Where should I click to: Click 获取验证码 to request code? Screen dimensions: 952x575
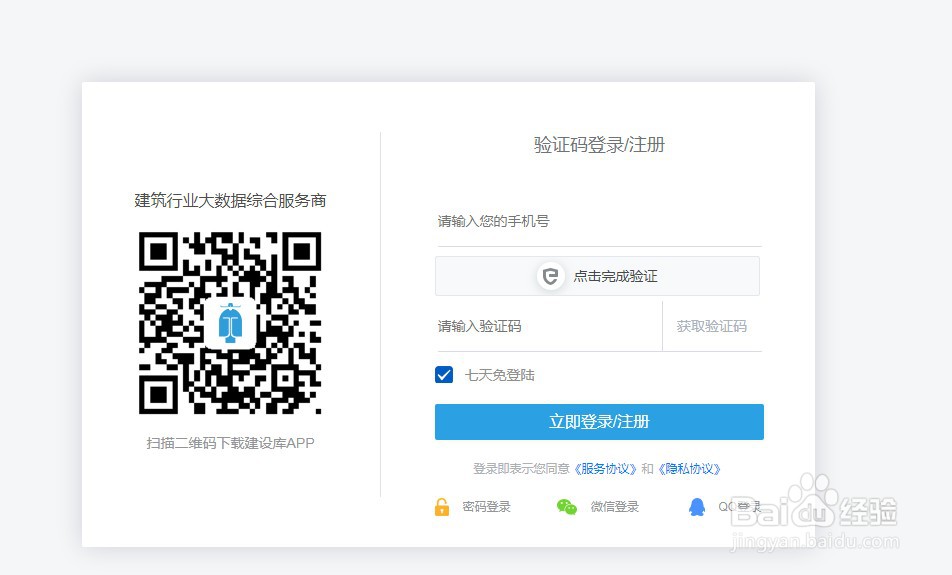click(x=712, y=327)
